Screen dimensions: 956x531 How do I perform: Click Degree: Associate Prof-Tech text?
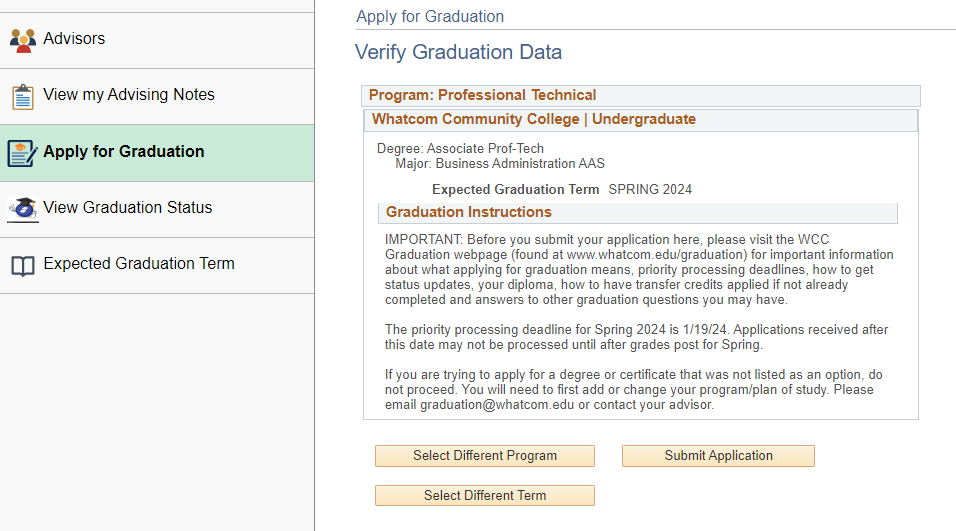click(460, 148)
